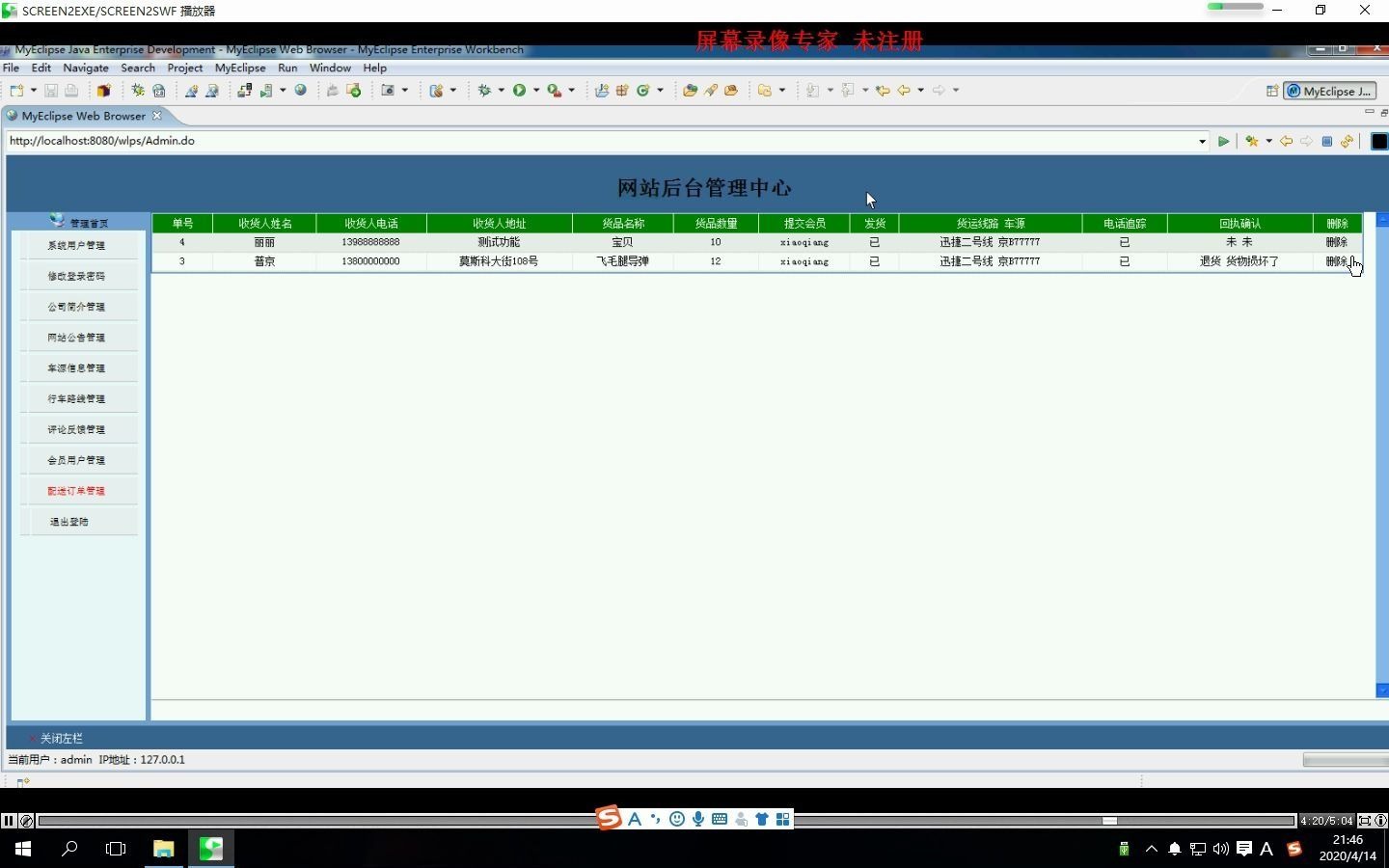This screenshot has width=1389, height=868.
Task: Click the player pause button
Action: click(x=9, y=821)
